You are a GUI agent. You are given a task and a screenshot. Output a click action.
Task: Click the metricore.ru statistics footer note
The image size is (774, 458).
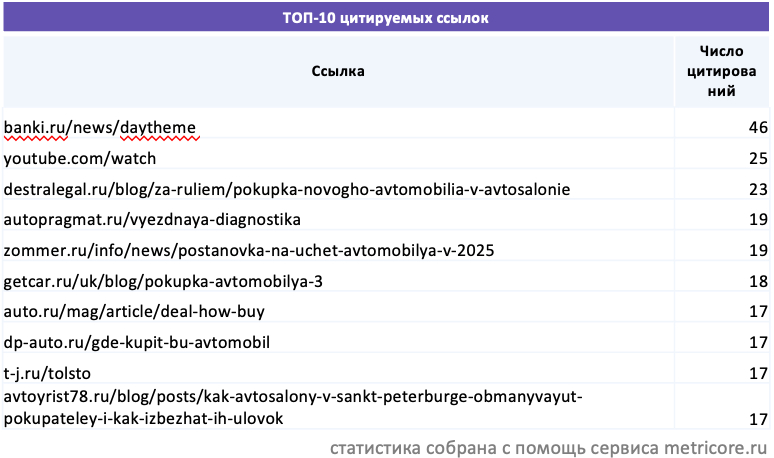point(548,448)
